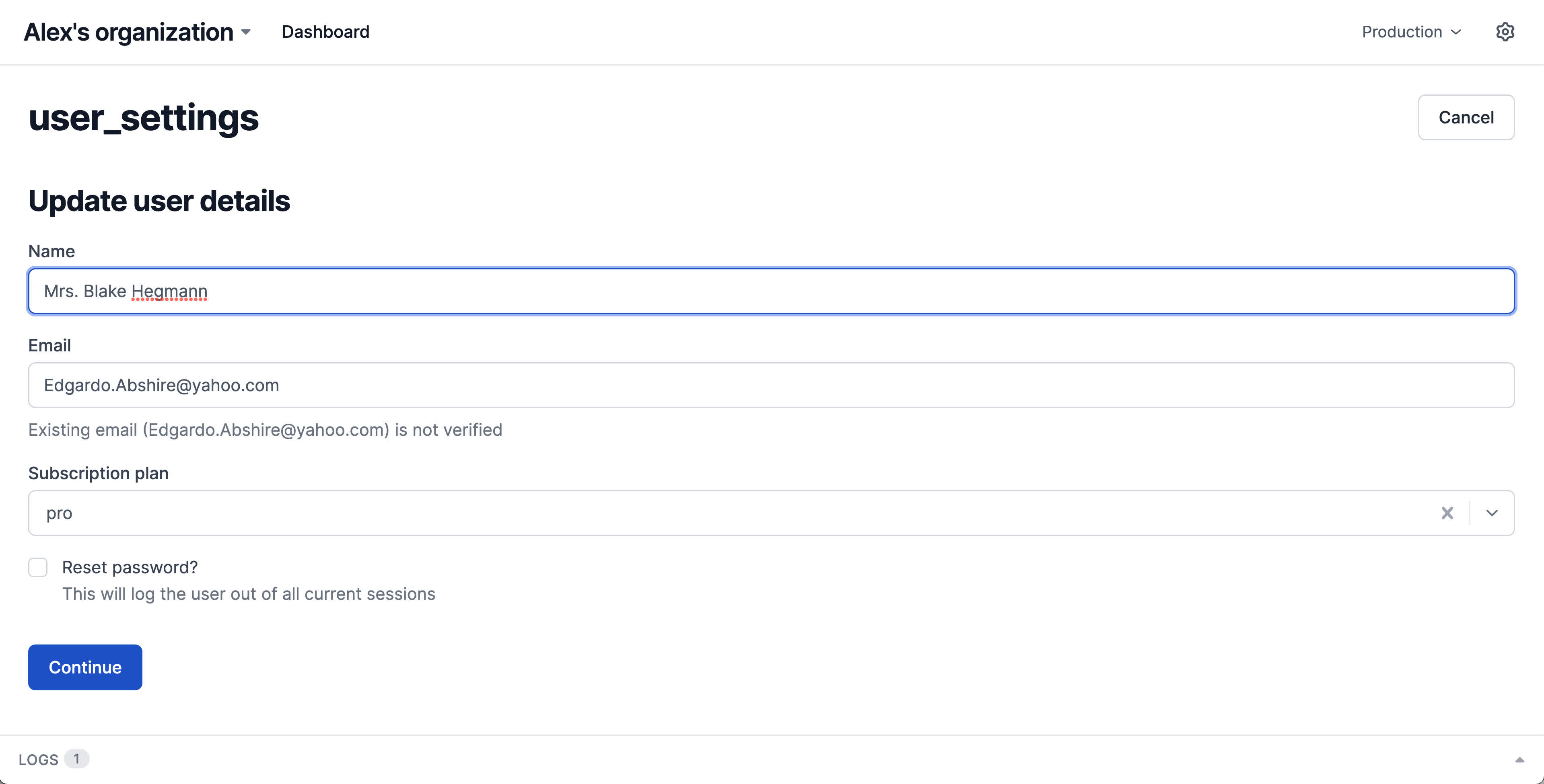Open the Production environment dropdown
1544x784 pixels.
[x=1411, y=32]
